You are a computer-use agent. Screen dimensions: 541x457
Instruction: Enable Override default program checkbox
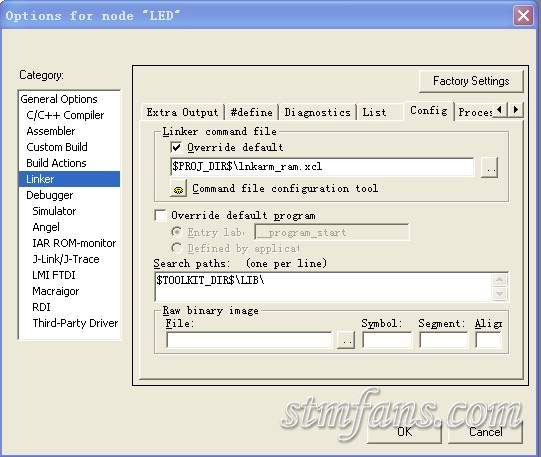point(160,216)
